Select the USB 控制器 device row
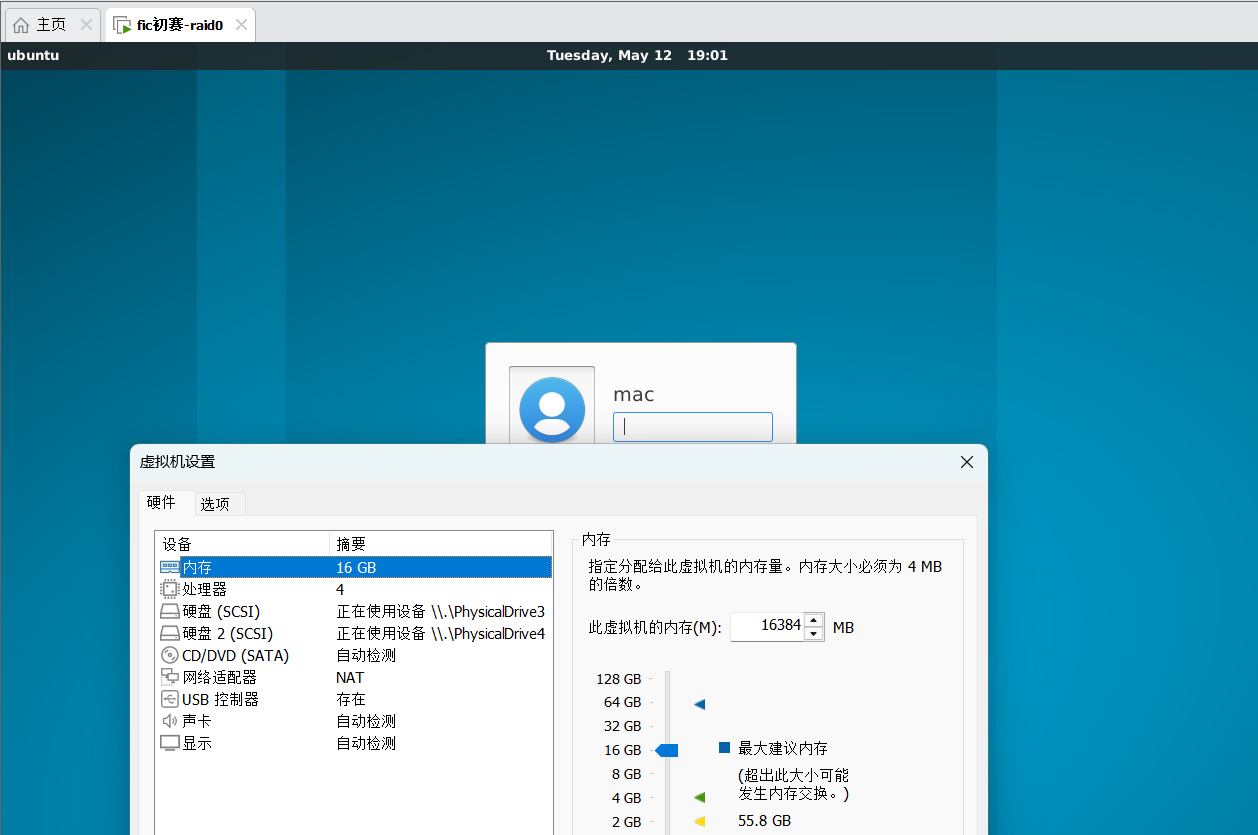 [x=355, y=699]
